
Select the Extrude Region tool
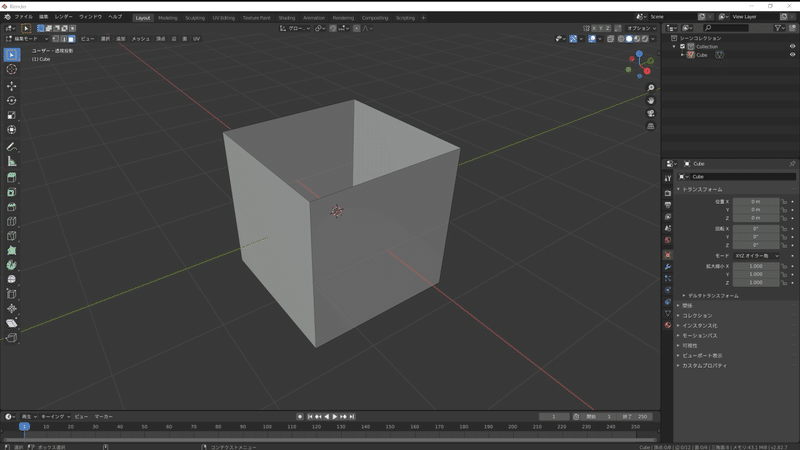(x=12, y=178)
